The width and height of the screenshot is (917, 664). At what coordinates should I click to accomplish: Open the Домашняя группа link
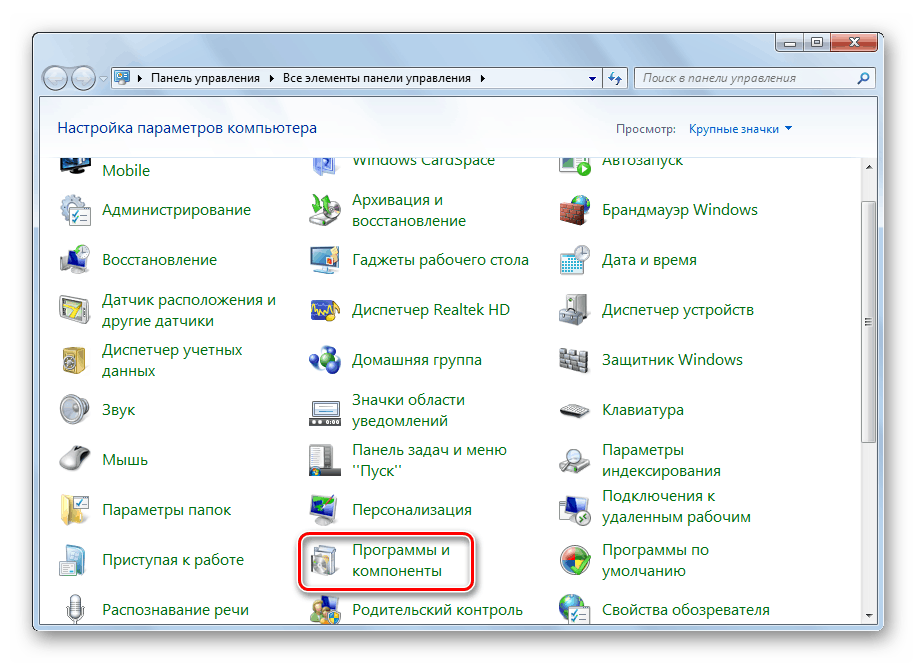tap(417, 360)
